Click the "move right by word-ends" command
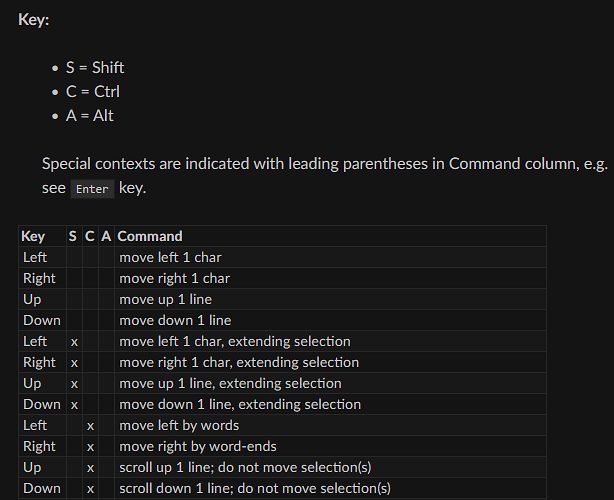This screenshot has height=500, width=614. pos(197,446)
